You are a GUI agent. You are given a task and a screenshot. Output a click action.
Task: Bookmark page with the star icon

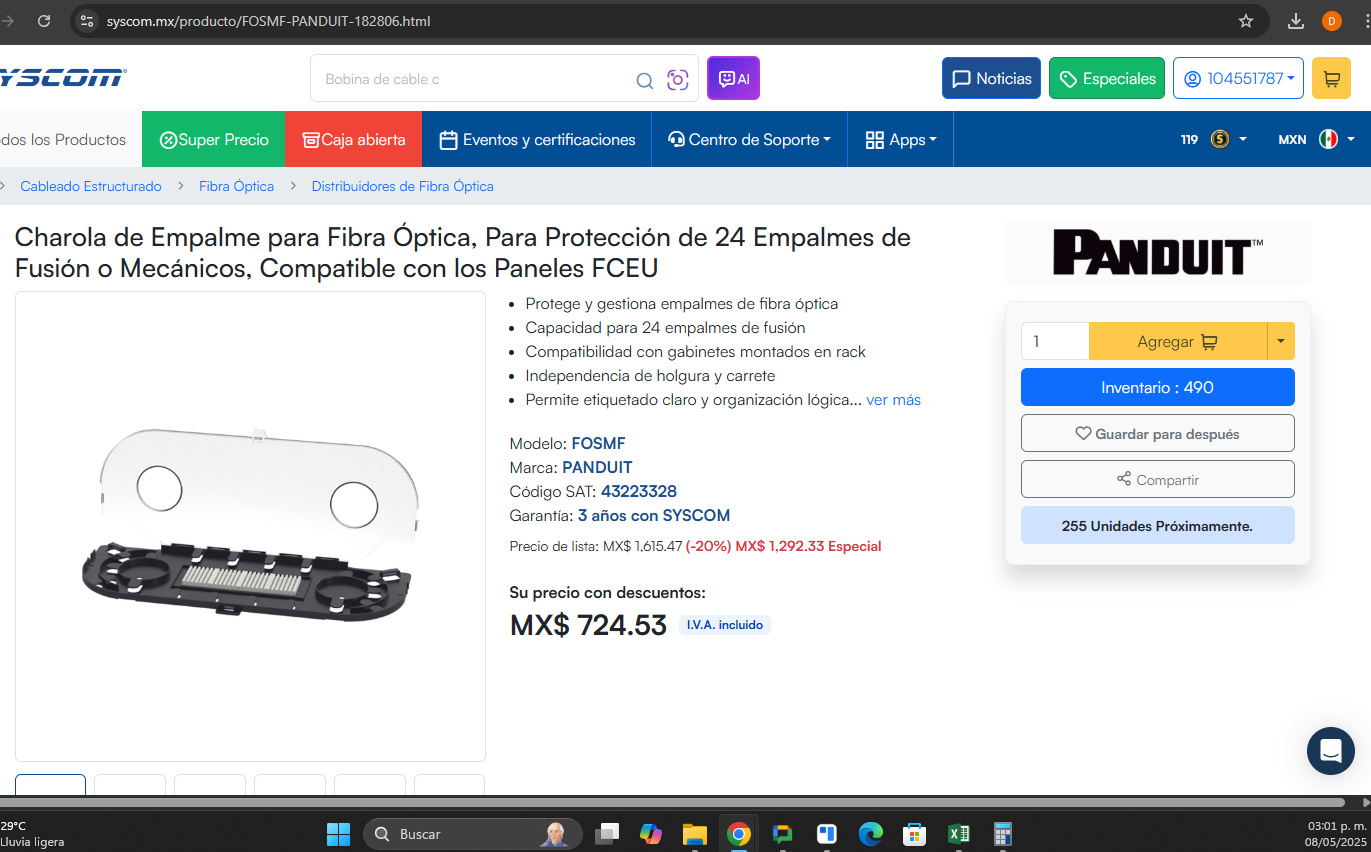[1246, 21]
